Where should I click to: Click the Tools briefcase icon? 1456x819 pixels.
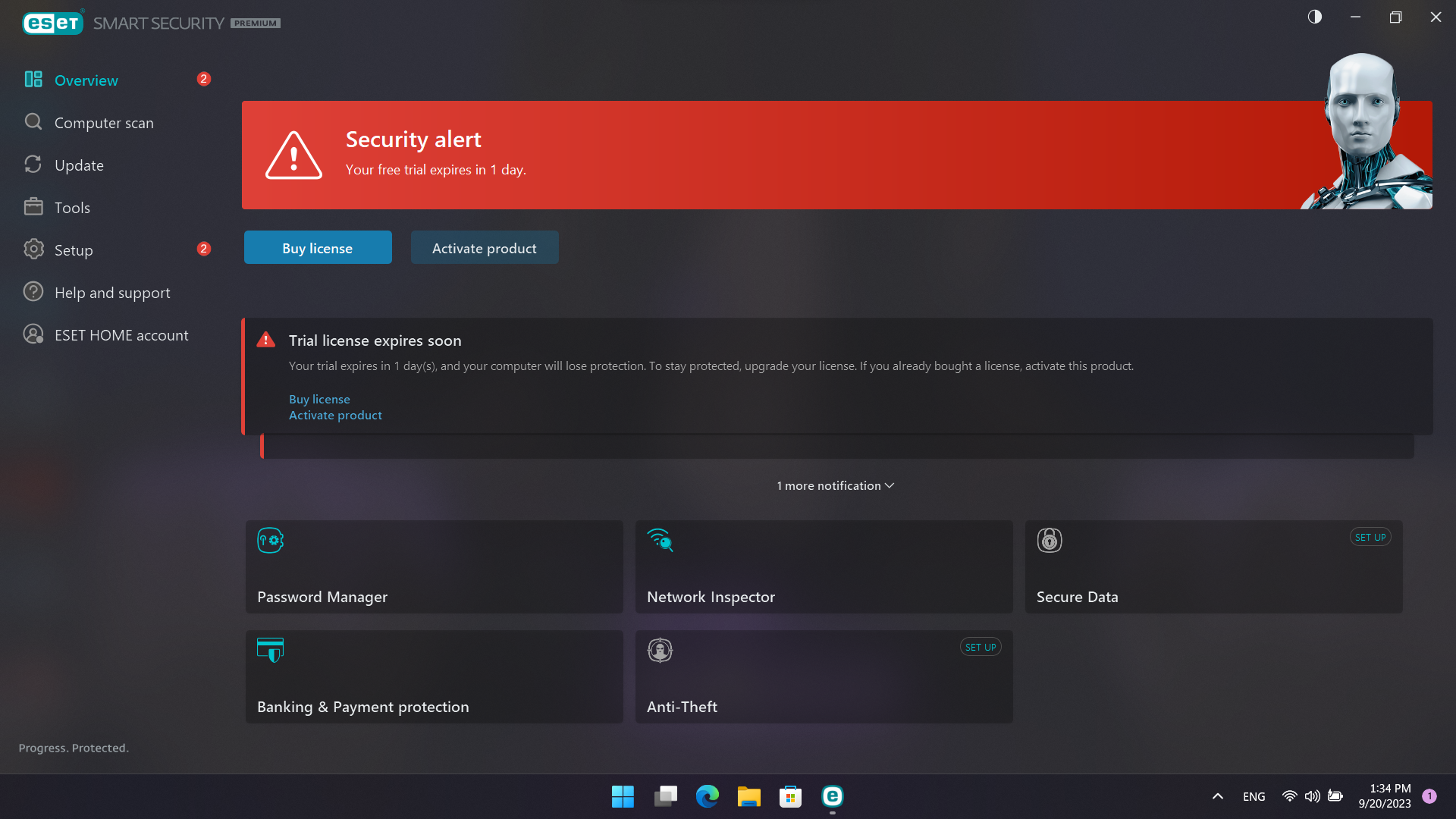[33, 207]
